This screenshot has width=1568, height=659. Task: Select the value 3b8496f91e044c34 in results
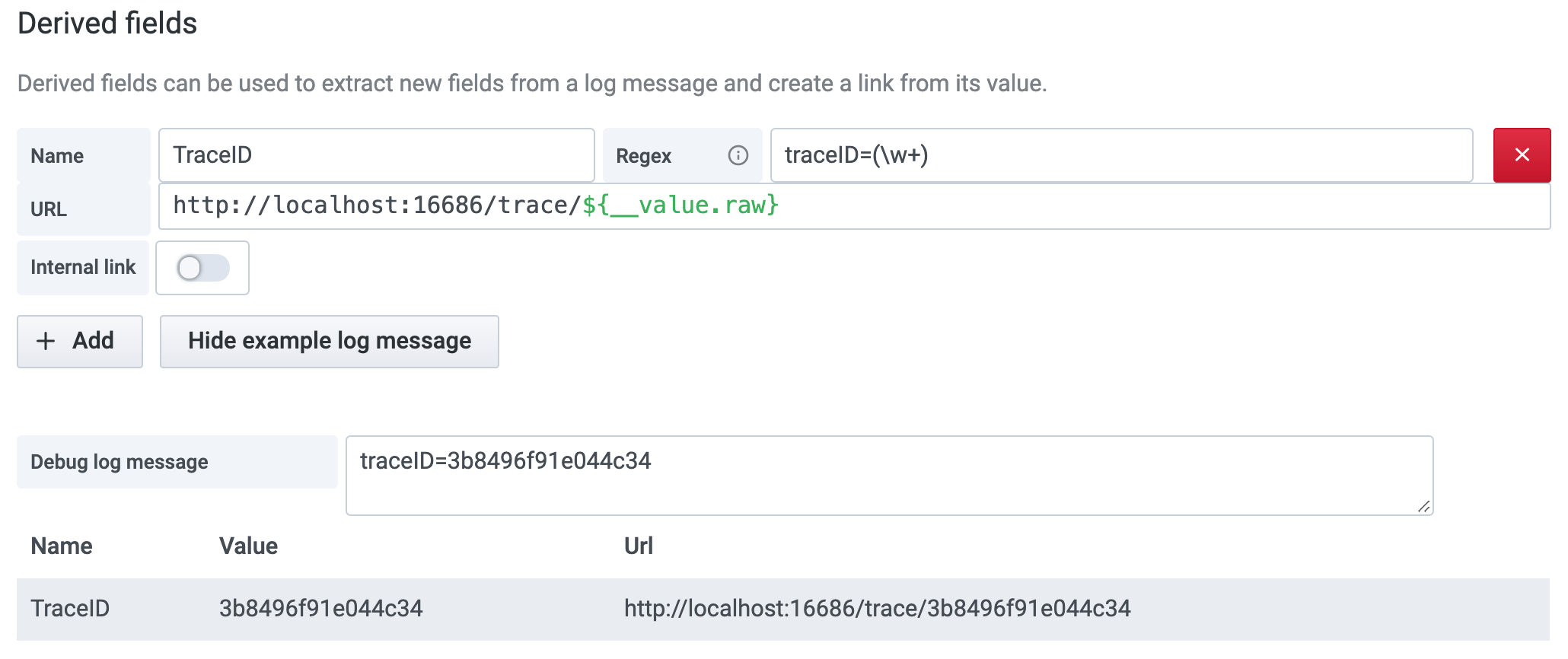coord(323,608)
